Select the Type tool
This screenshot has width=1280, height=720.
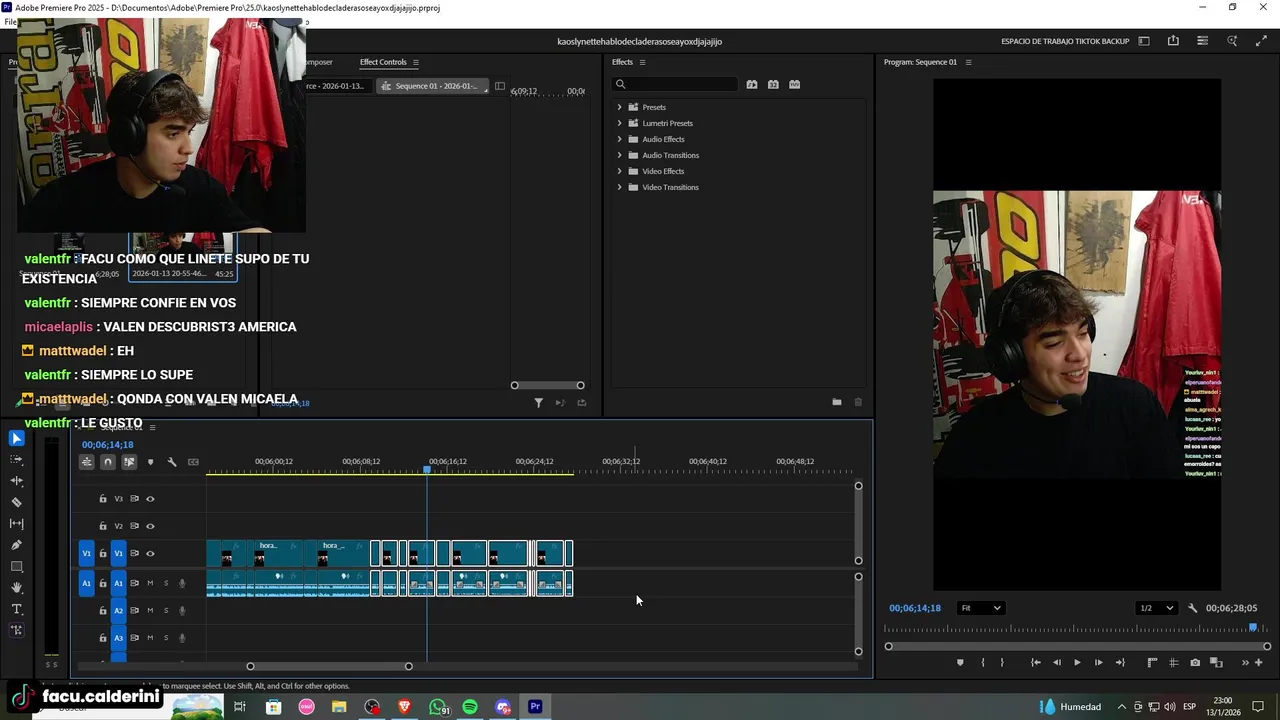(16, 609)
